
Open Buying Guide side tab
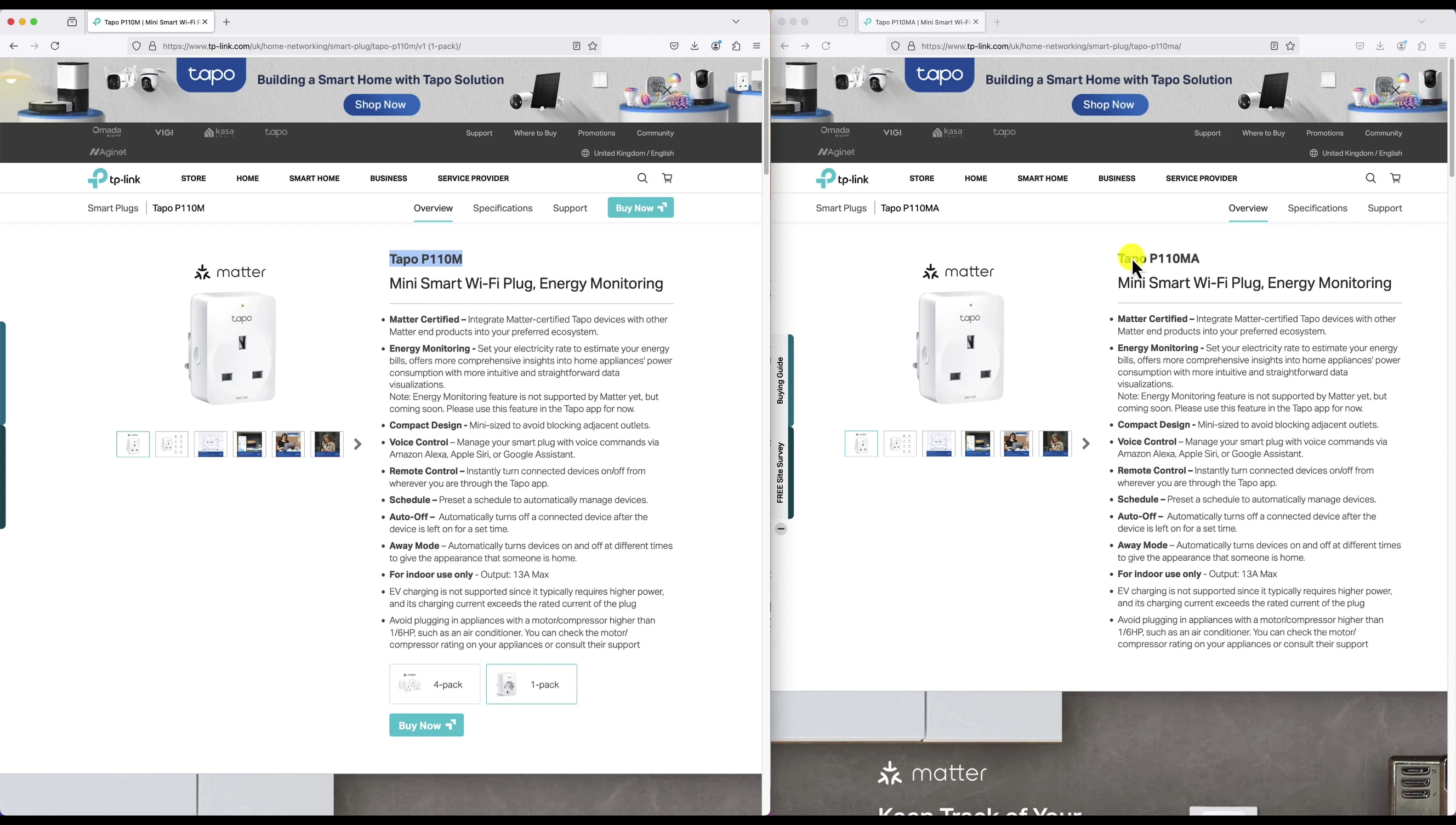(x=782, y=380)
